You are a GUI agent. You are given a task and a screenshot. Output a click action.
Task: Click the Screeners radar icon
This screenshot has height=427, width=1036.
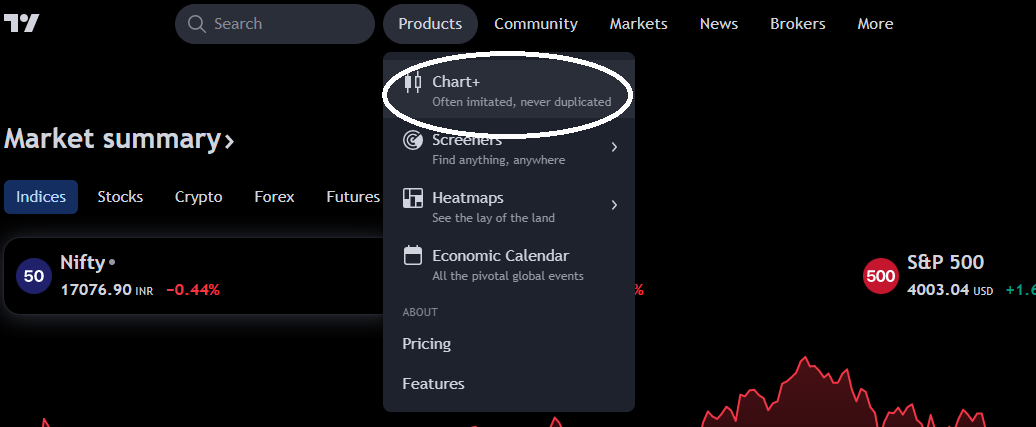pos(412,140)
